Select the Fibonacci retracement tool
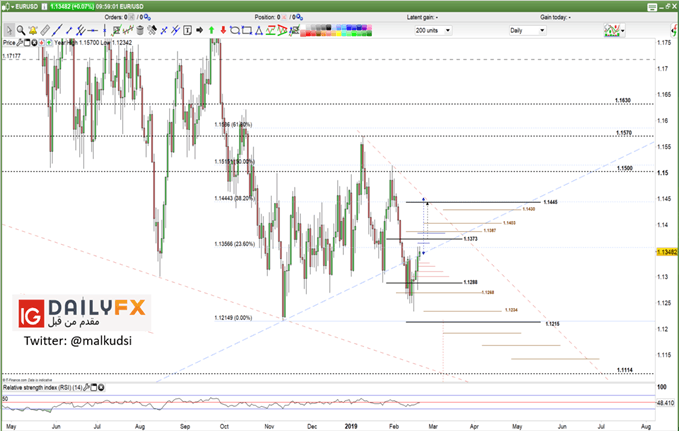The width and height of the screenshot is (679, 431). point(271,30)
